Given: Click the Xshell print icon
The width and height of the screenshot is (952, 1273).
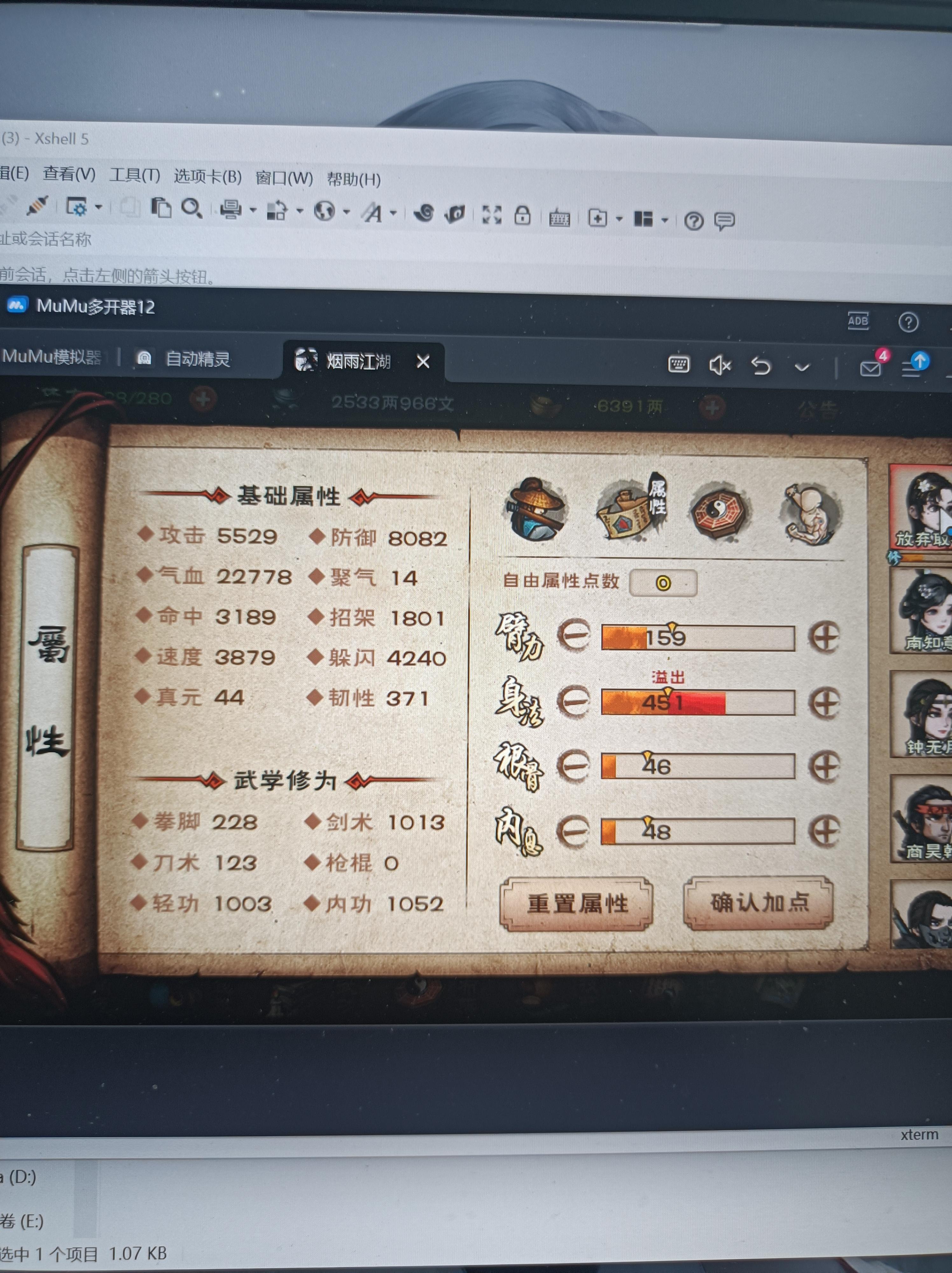Looking at the screenshot, I should (x=231, y=209).
